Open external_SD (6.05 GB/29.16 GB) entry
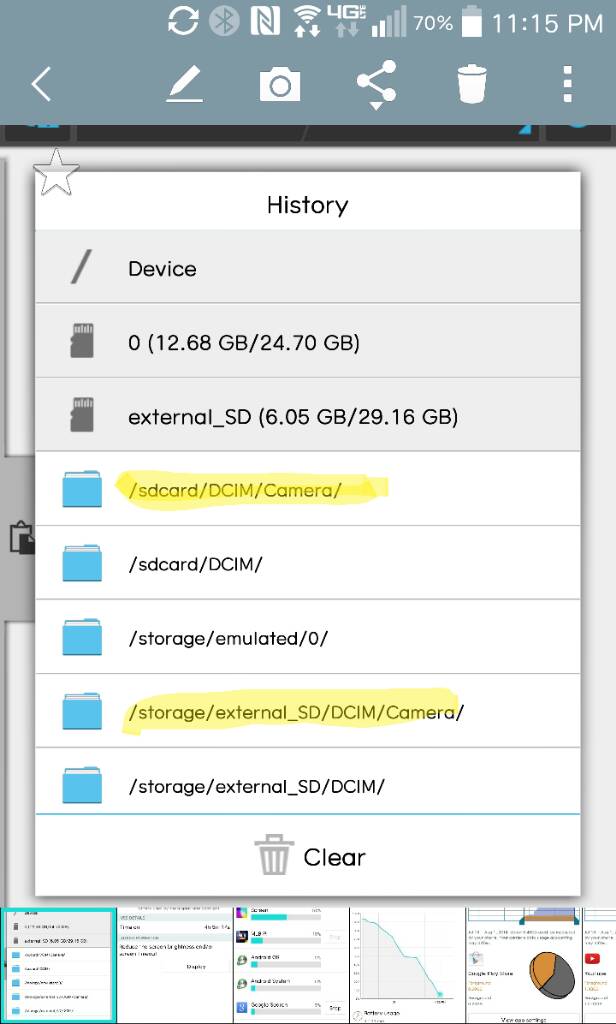 [308, 415]
